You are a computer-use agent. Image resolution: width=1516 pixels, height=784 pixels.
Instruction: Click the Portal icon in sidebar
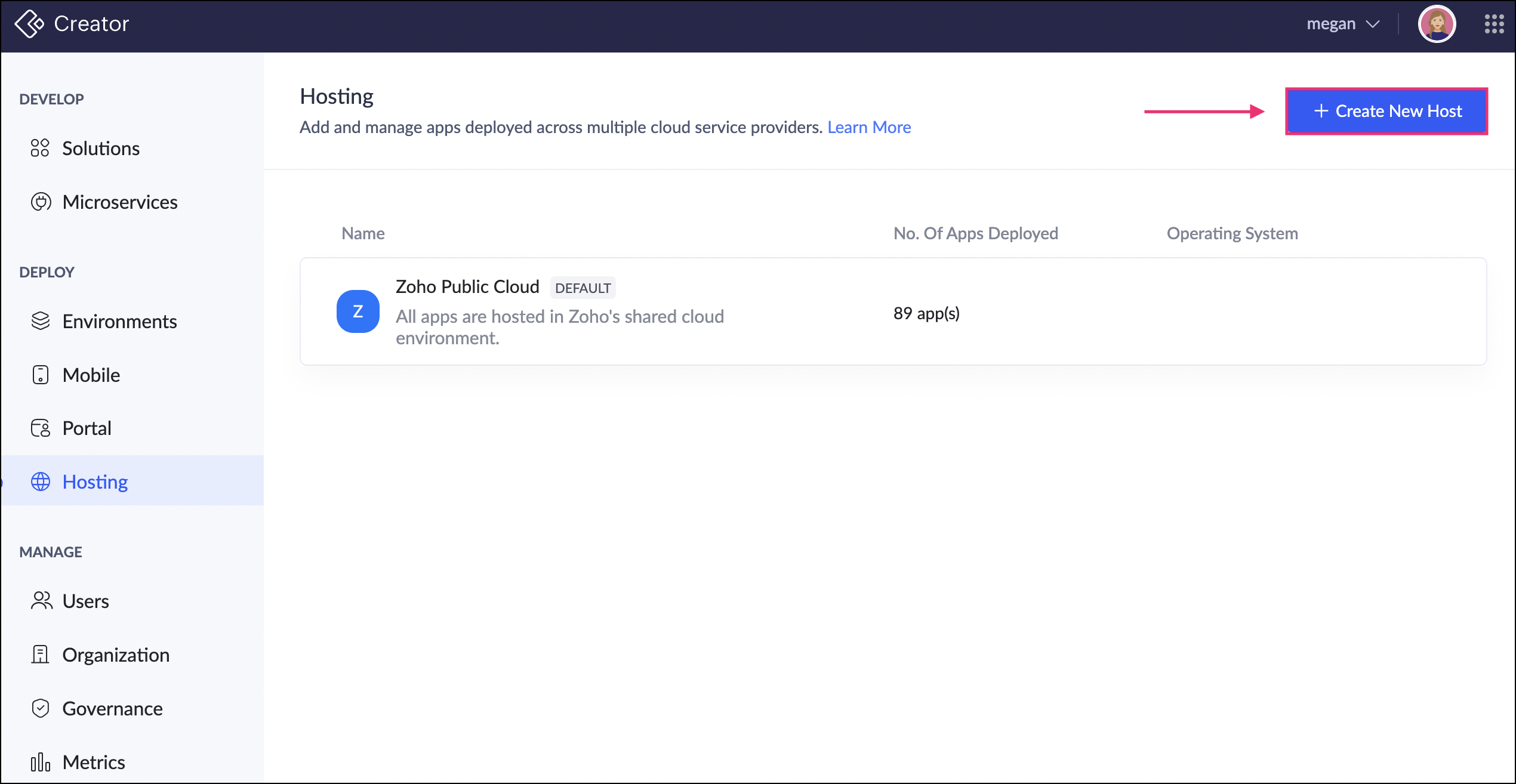click(40, 428)
